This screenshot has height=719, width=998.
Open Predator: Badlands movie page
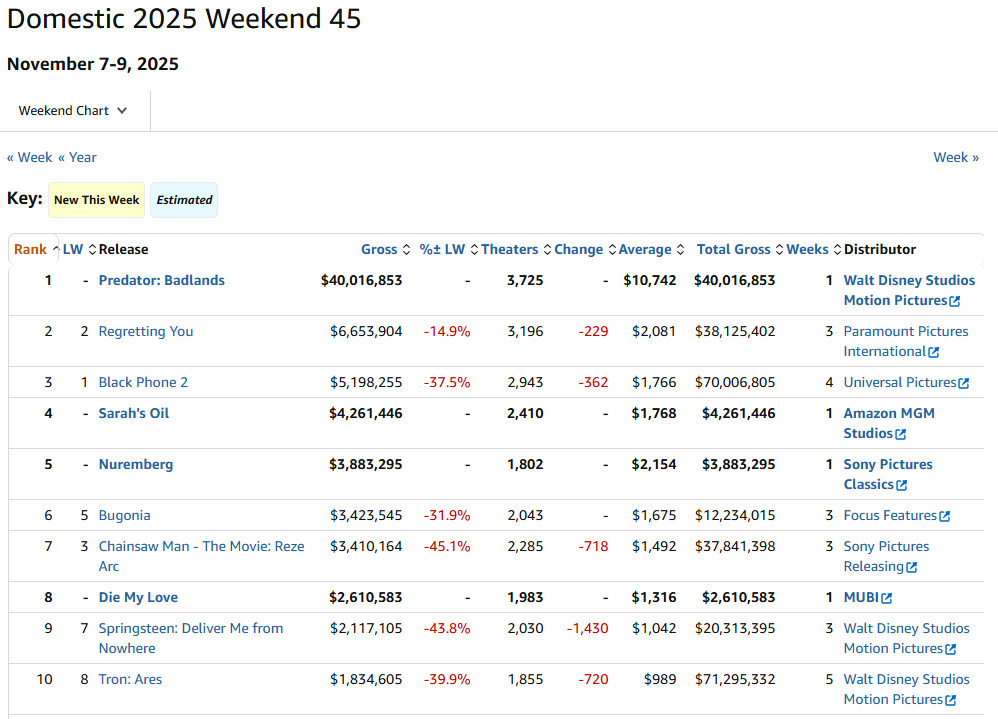[x=161, y=281]
